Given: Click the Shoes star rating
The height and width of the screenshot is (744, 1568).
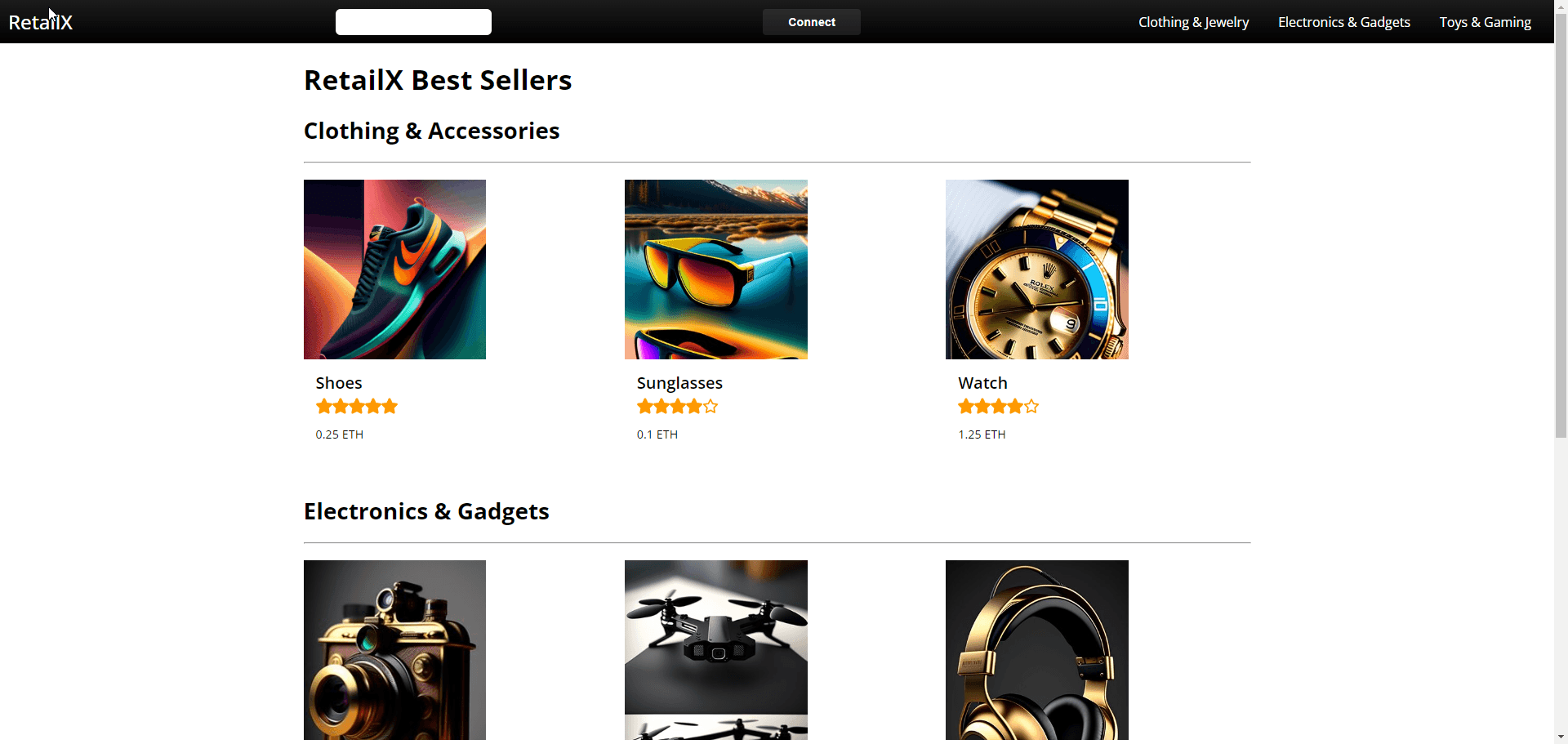Looking at the screenshot, I should [x=357, y=406].
